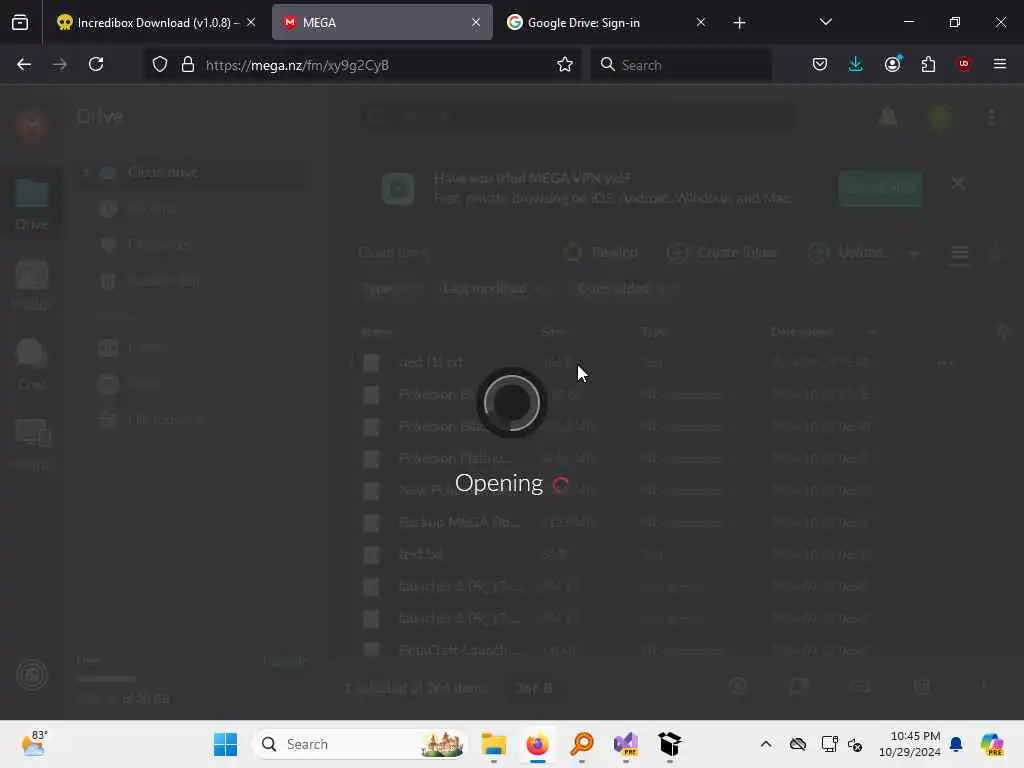
Task: Click the Firefox taskbar icon
Action: click(537, 744)
